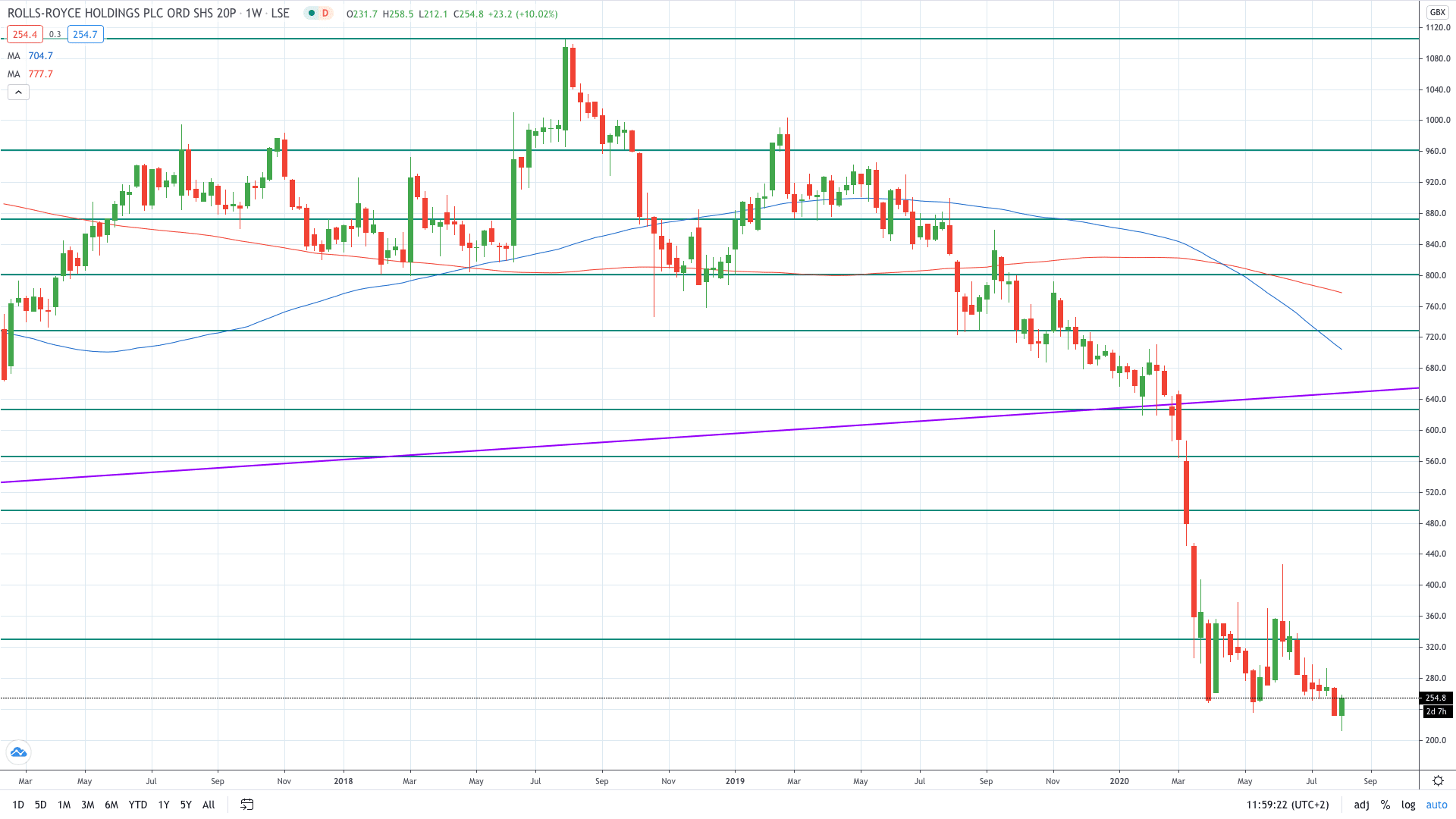Select the red MA 777.7 legend entry
The height and width of the screenshot is (819, 1456).
pyautogui.click(x=30, y=74)
